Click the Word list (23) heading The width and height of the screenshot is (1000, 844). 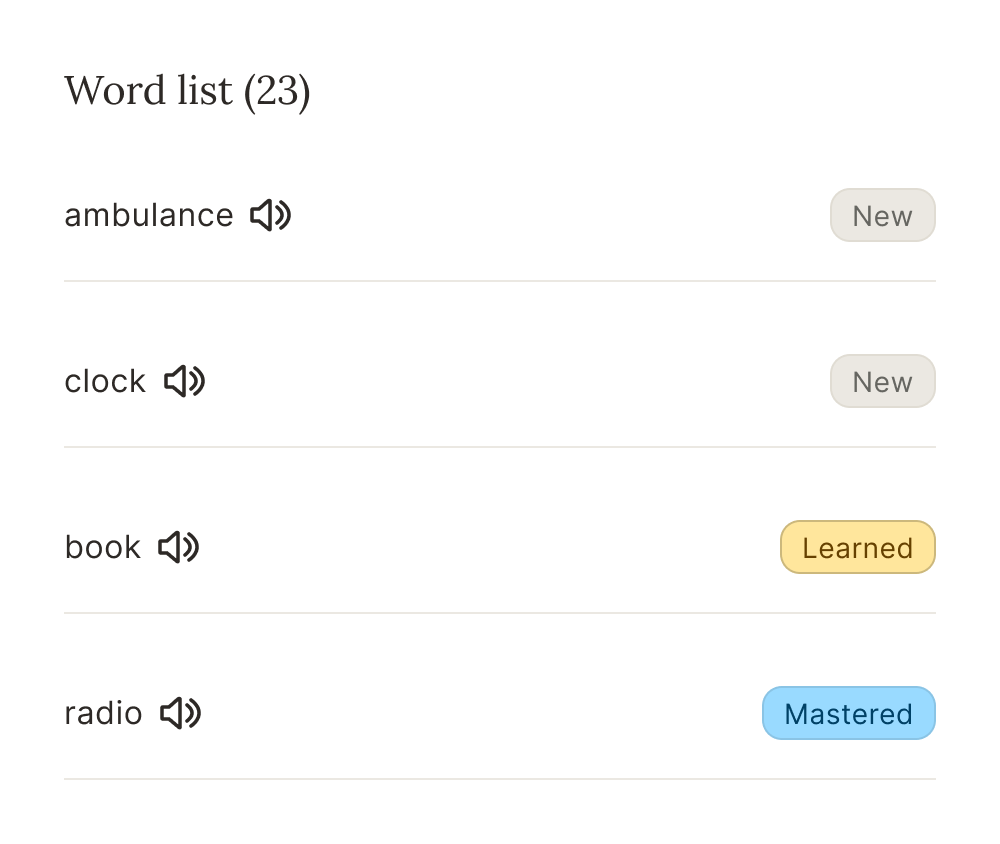pyautogui.click(x=188, y=91)
